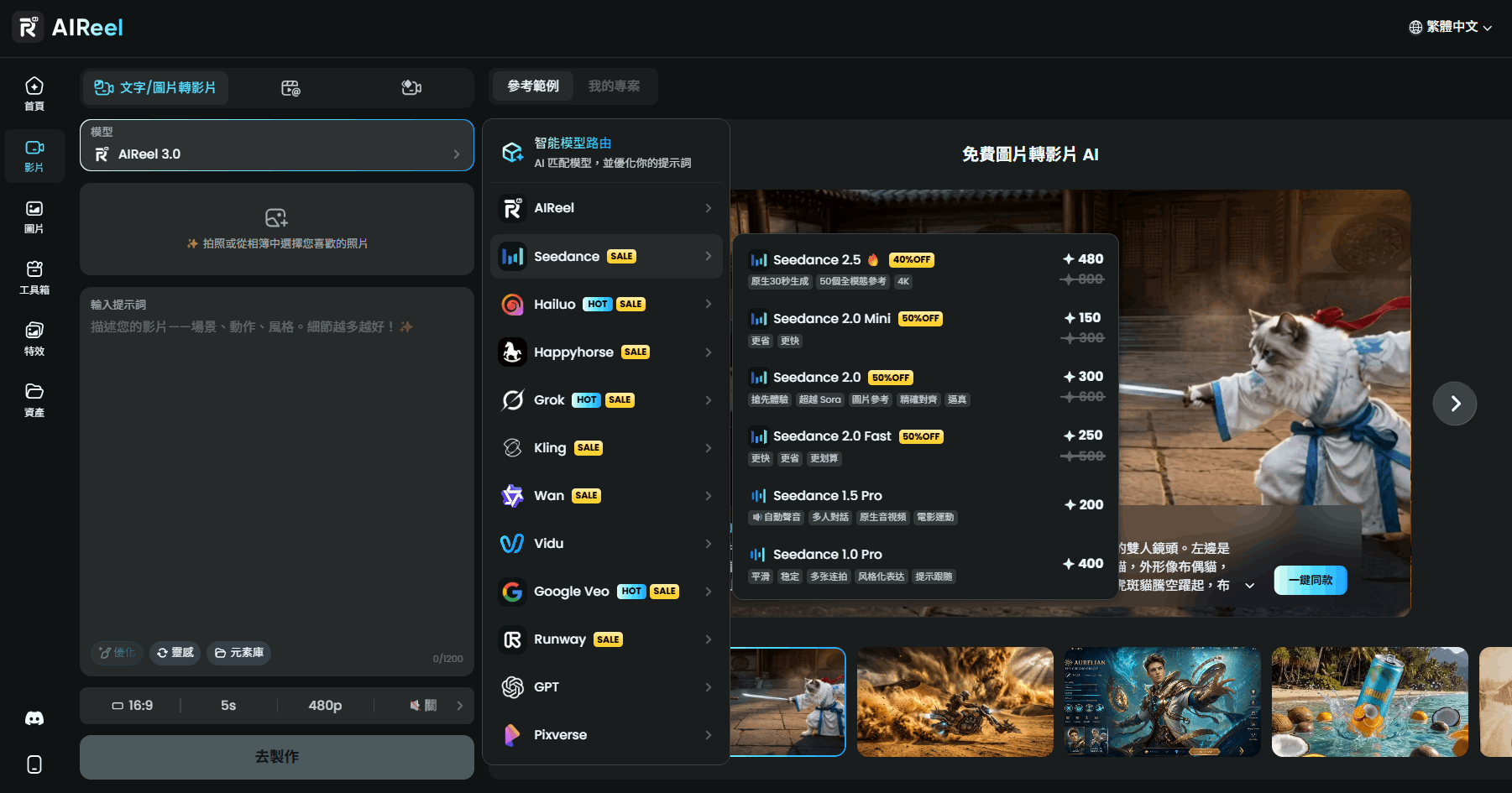The width and height of the screenshot is (1512, 793).
Task: Switch to 參考範例 tab
Action: [533, 86]
